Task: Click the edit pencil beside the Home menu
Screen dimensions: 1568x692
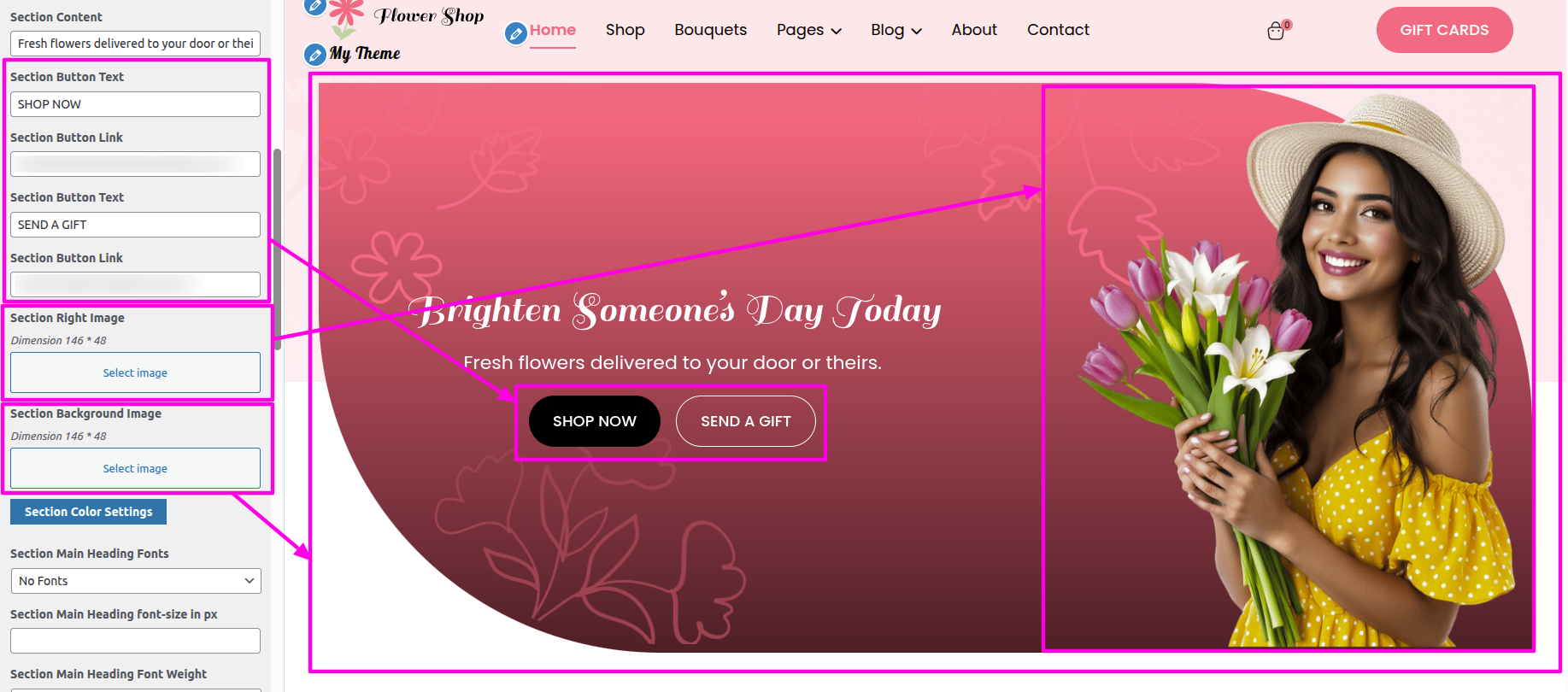Action: (515, 33)
